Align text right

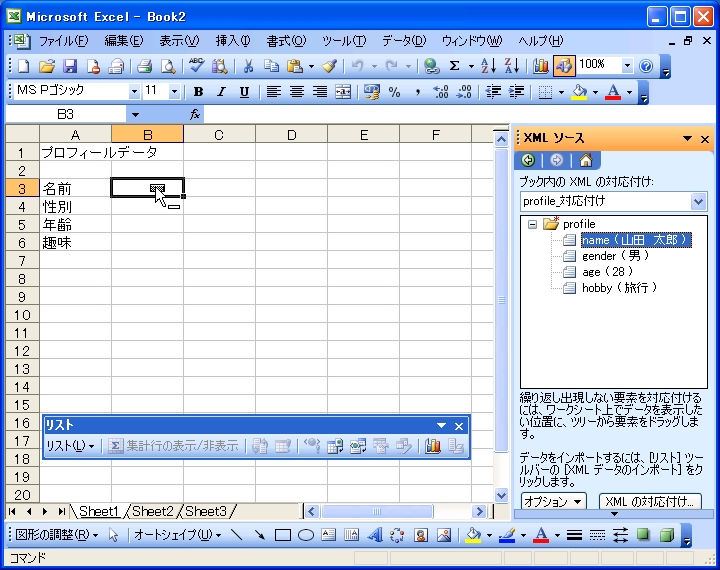click(x=320, y=92)
